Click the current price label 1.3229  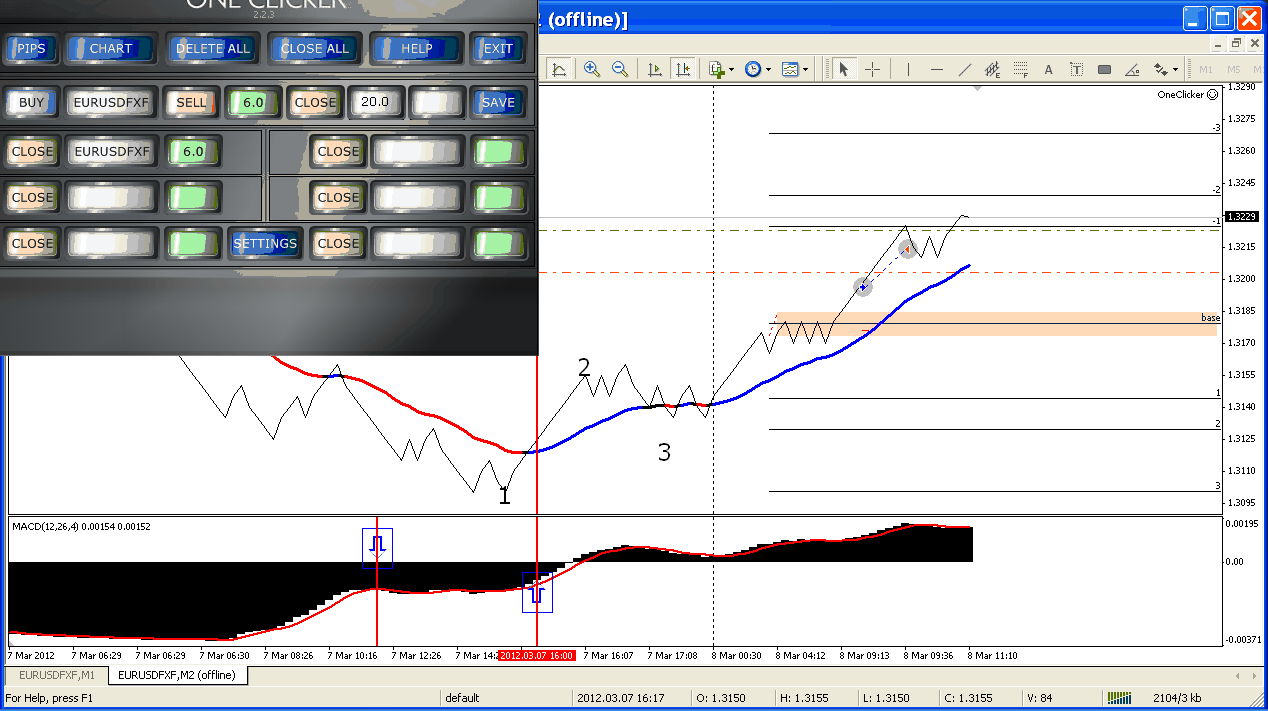(1241, 216)
